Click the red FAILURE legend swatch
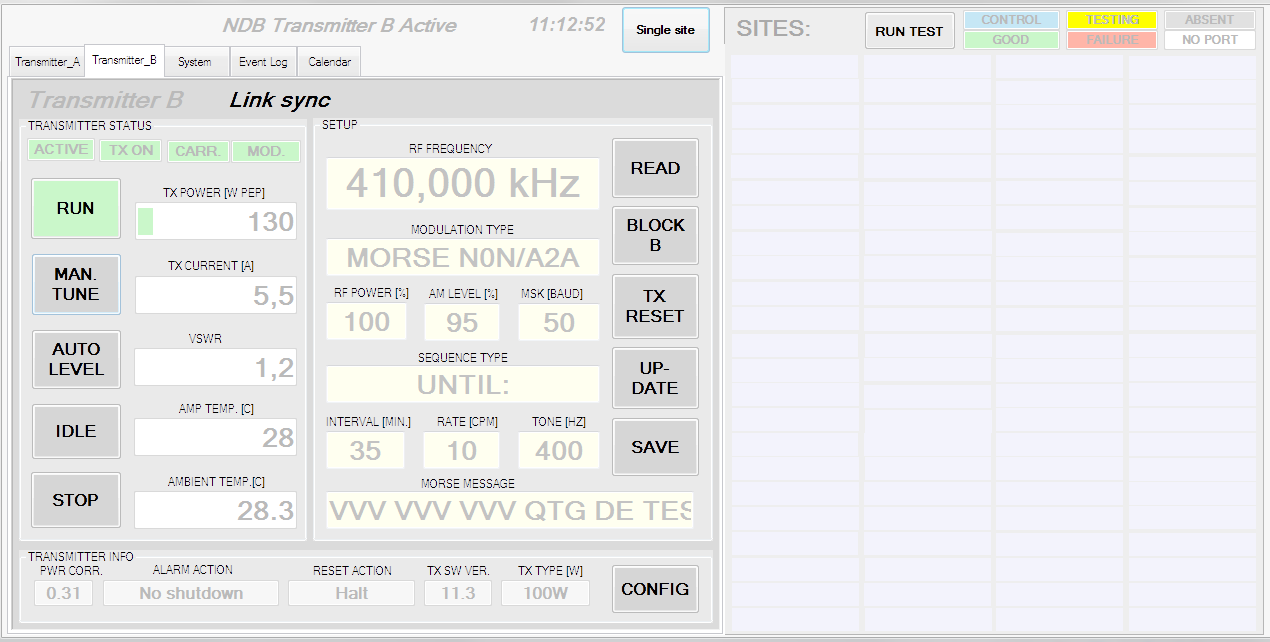Viewport: 1270px width, 642px height. click(1112, 40)
